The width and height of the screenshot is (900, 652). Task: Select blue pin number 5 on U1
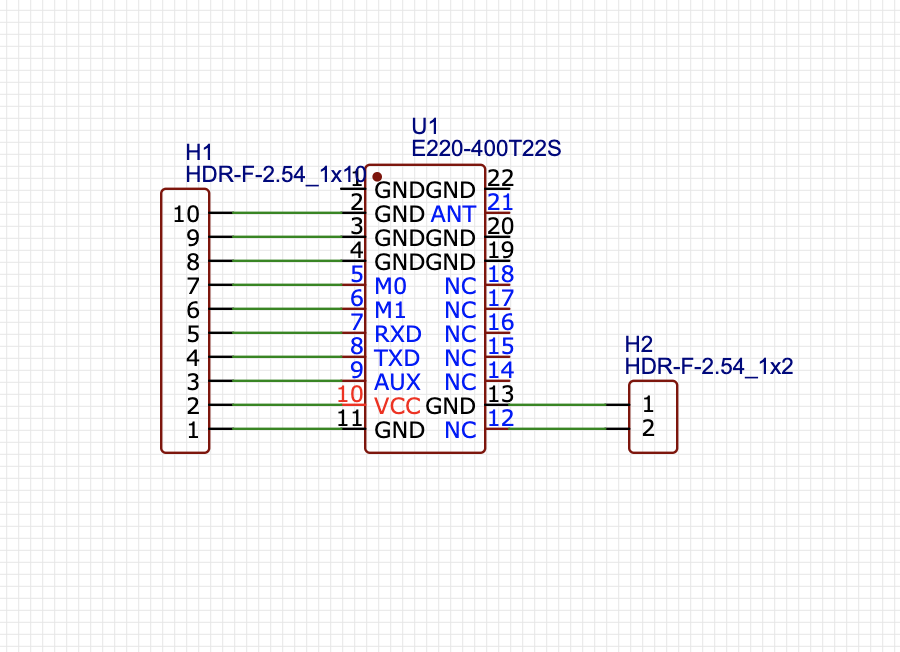[357, 274]
